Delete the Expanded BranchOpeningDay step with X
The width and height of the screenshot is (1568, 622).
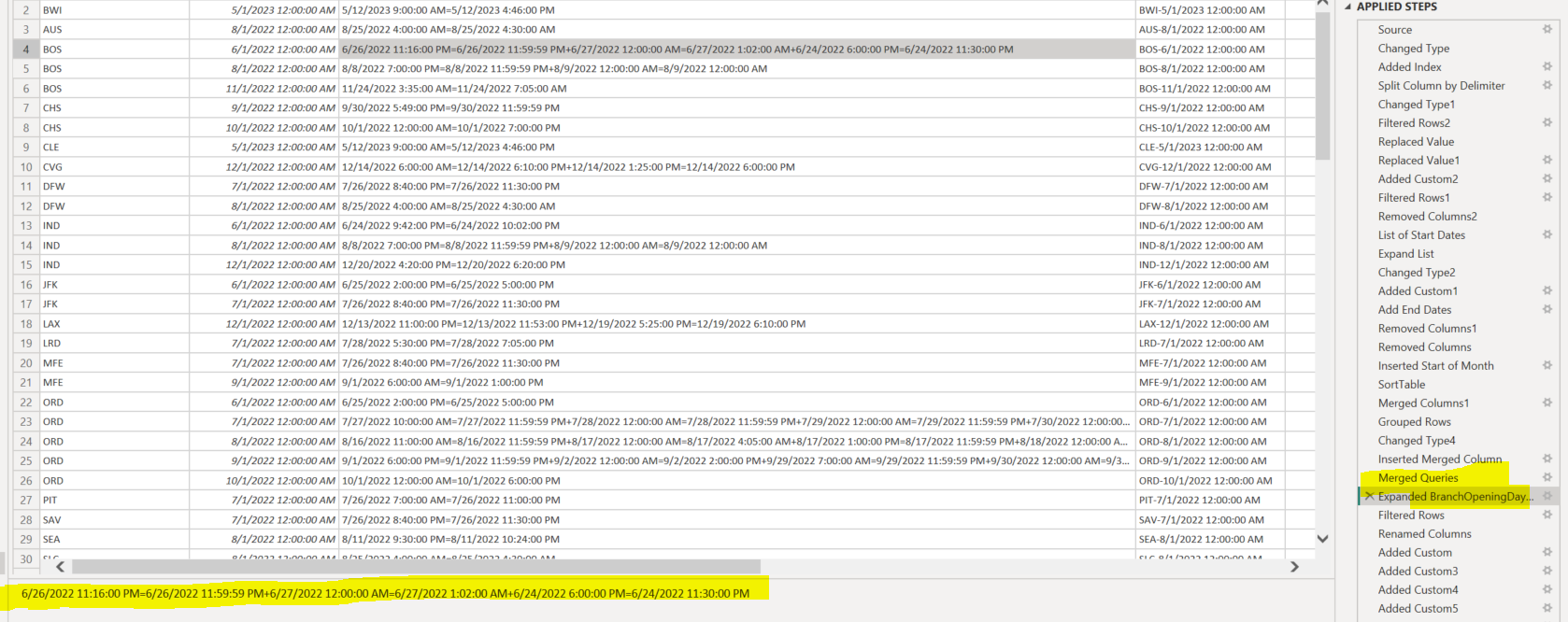1369,496
